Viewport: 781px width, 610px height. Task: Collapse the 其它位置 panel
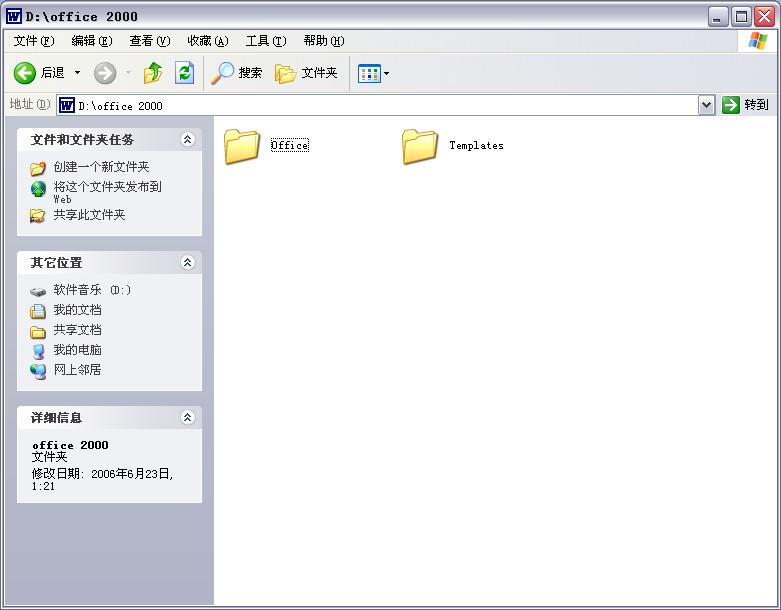coord(187,262)
